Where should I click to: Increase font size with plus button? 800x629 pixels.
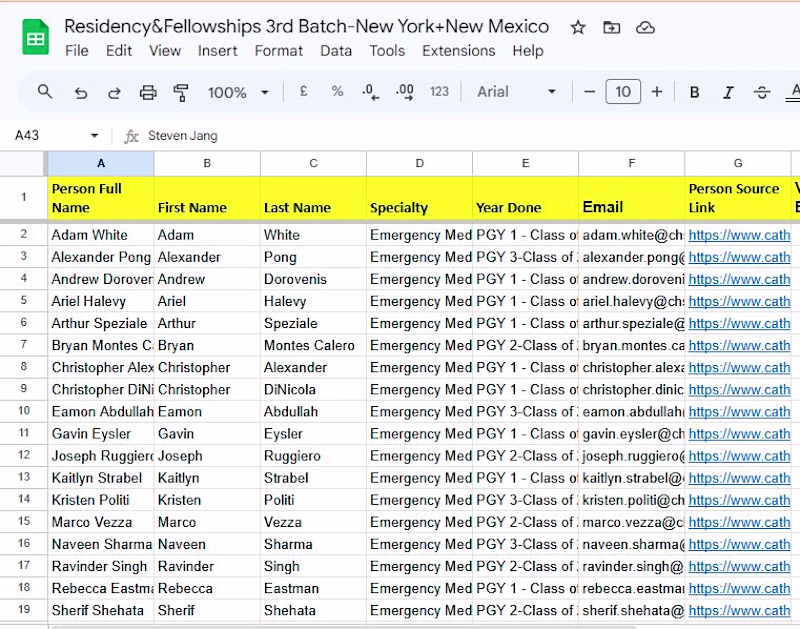coord(657,92)
